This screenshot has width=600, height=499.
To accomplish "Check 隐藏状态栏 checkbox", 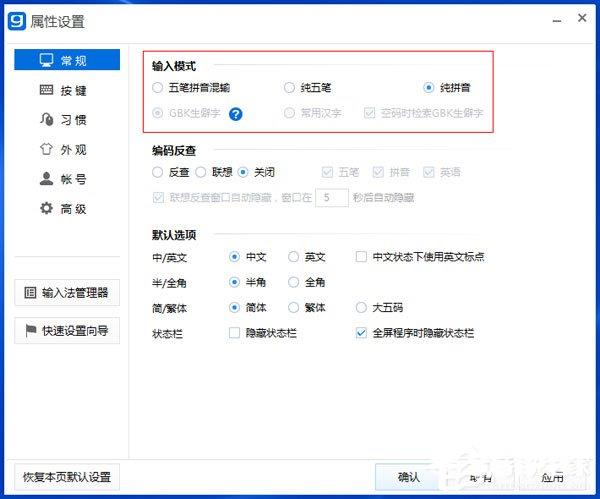I will click(x=234, y=333).
